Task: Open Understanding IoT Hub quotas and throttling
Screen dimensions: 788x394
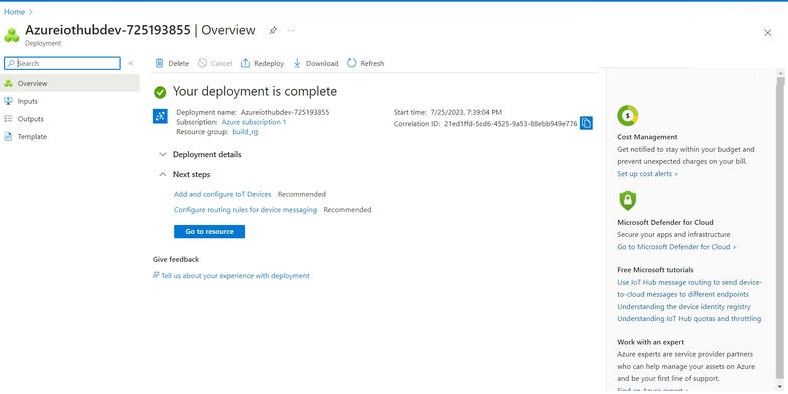Action: click(x=689, y=319)
